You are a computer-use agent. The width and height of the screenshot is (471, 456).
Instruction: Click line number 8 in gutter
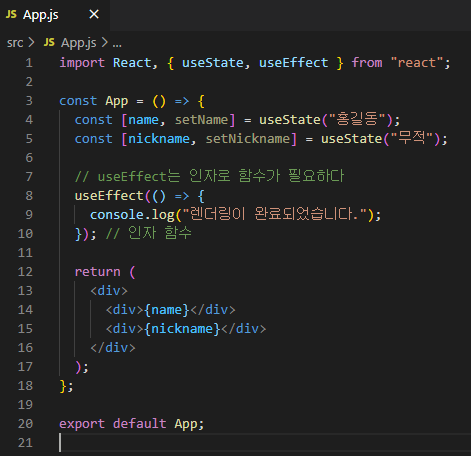click(29, 196)
